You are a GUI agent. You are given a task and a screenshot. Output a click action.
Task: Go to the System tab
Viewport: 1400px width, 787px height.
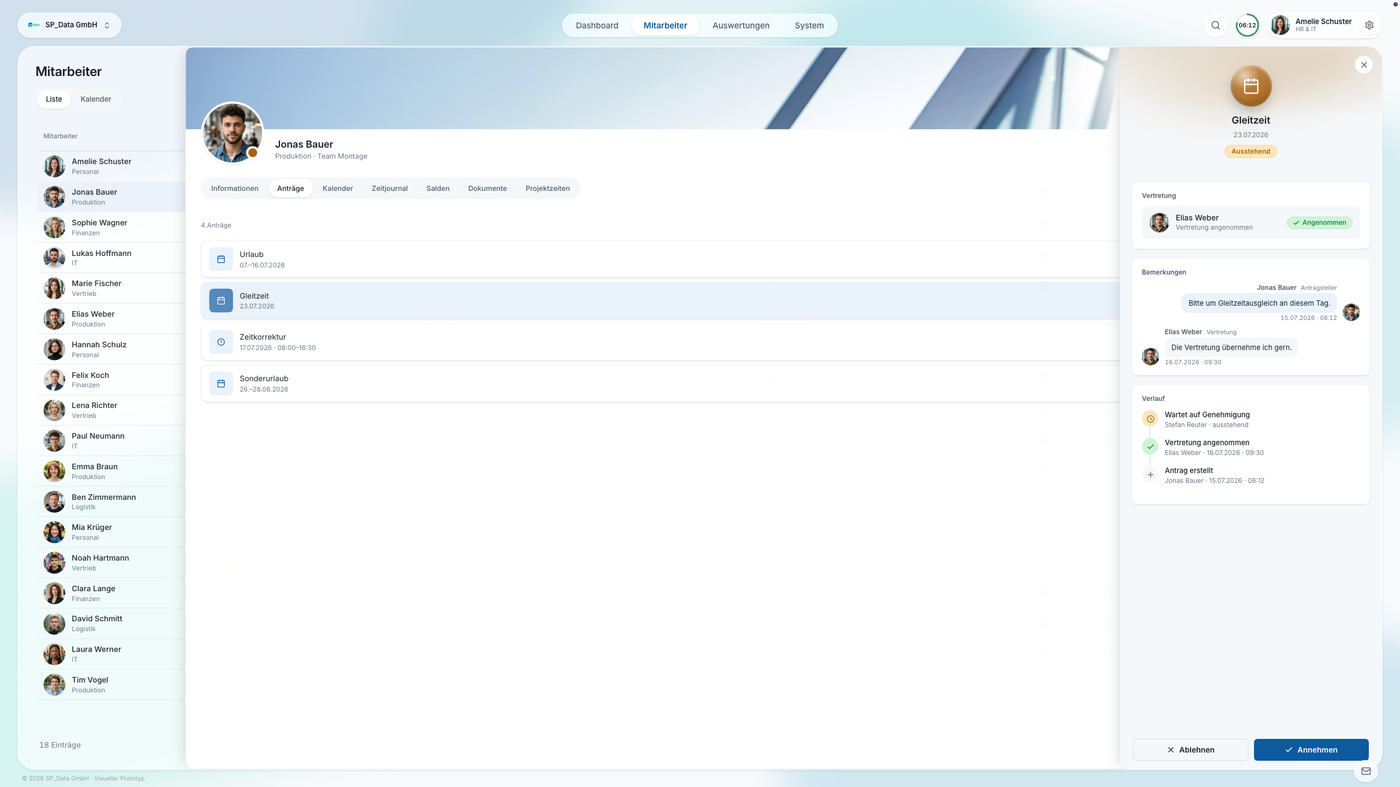[x=809, y=25]
